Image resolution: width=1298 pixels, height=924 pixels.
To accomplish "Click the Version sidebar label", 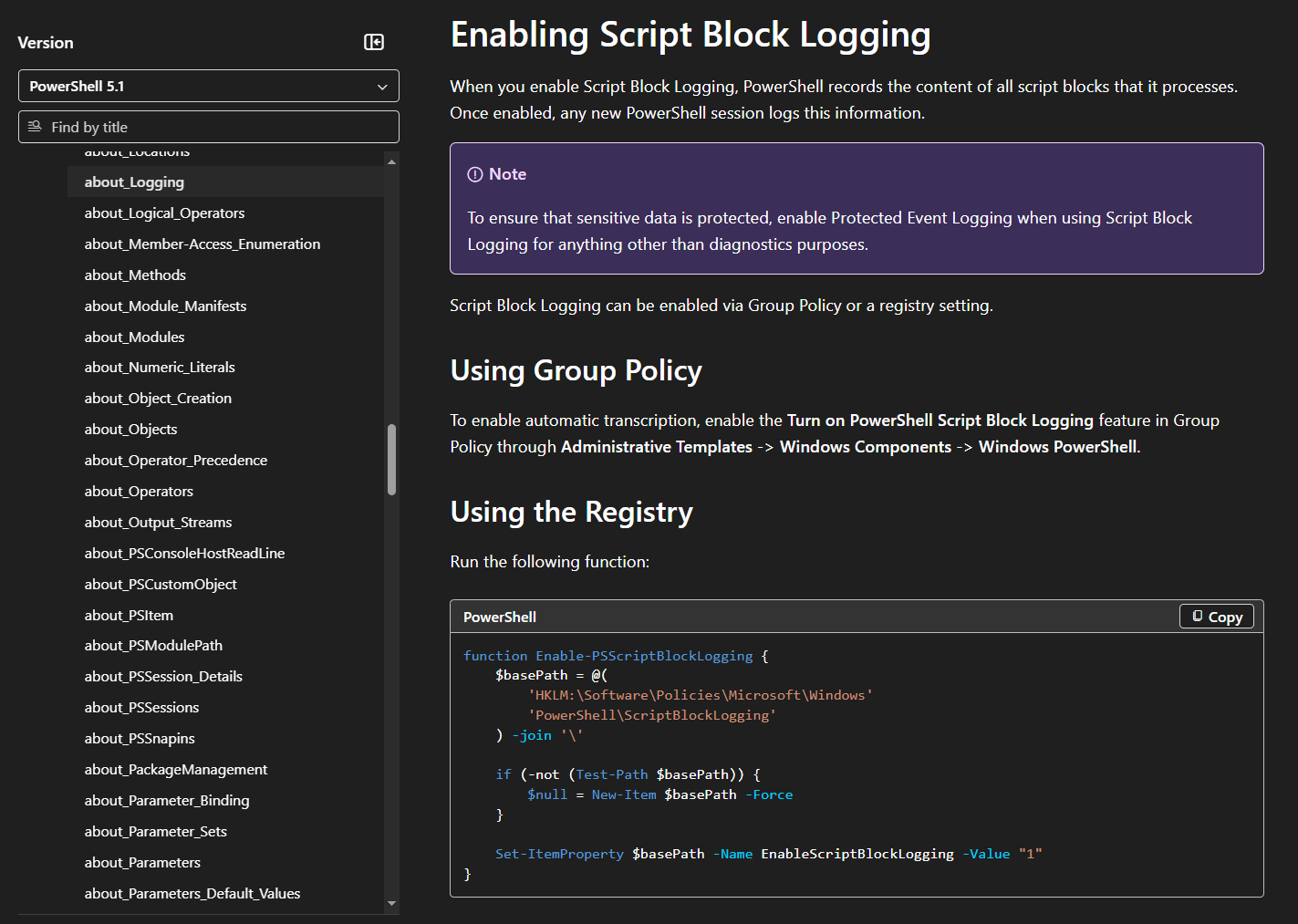I will (46, 43).
